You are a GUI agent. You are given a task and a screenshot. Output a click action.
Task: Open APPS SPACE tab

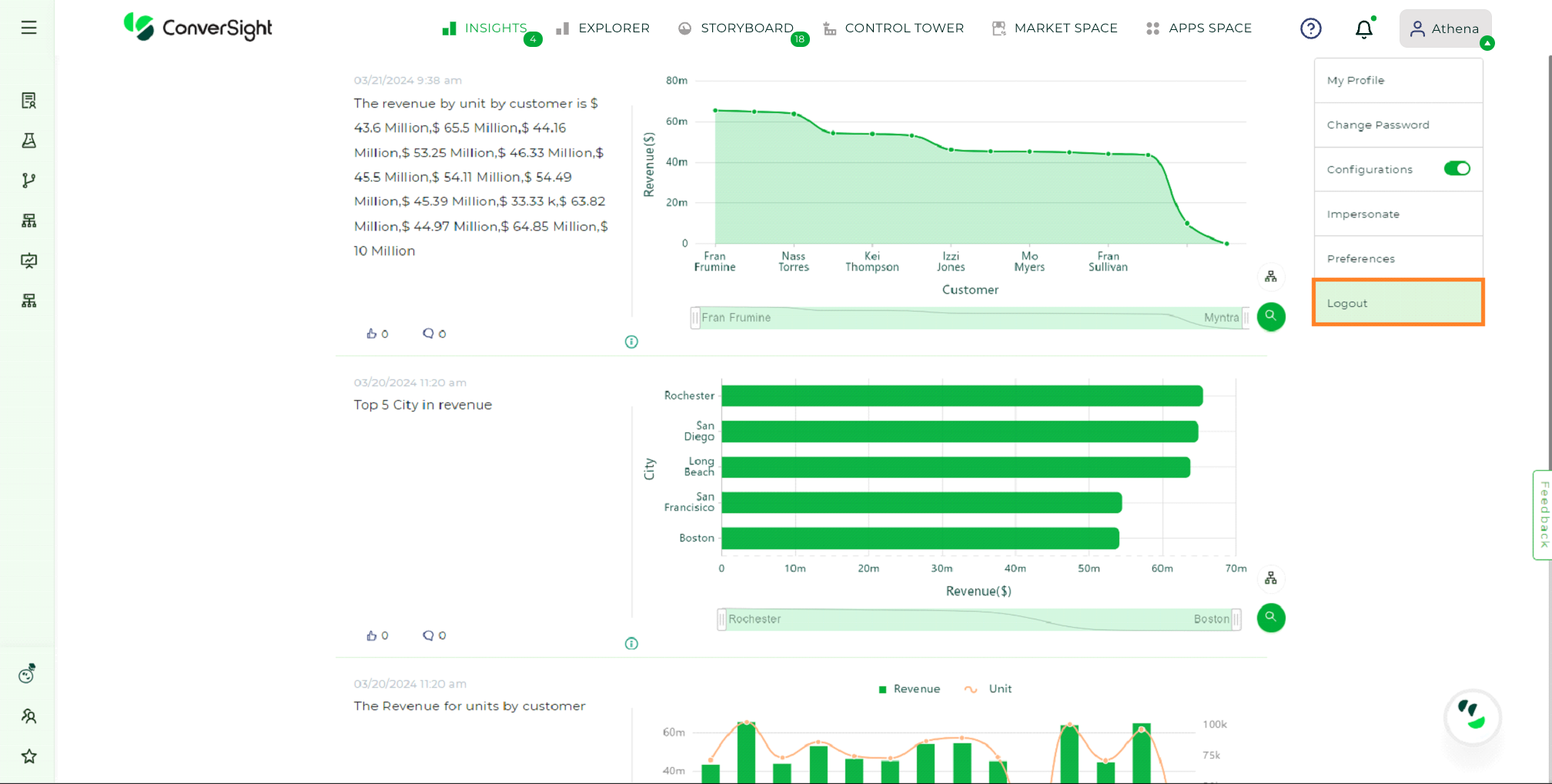click(1199, 28)
